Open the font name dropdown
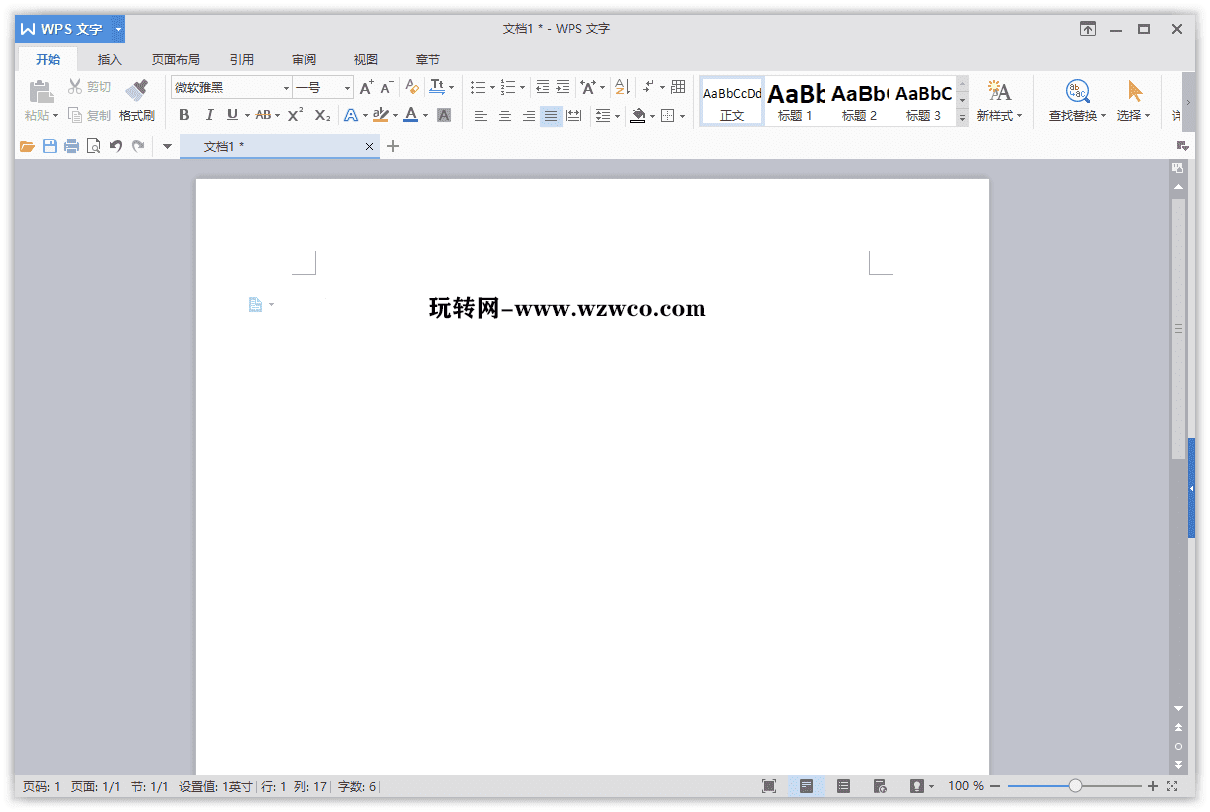Screen dimensions: 1210x812 [286, 87]
